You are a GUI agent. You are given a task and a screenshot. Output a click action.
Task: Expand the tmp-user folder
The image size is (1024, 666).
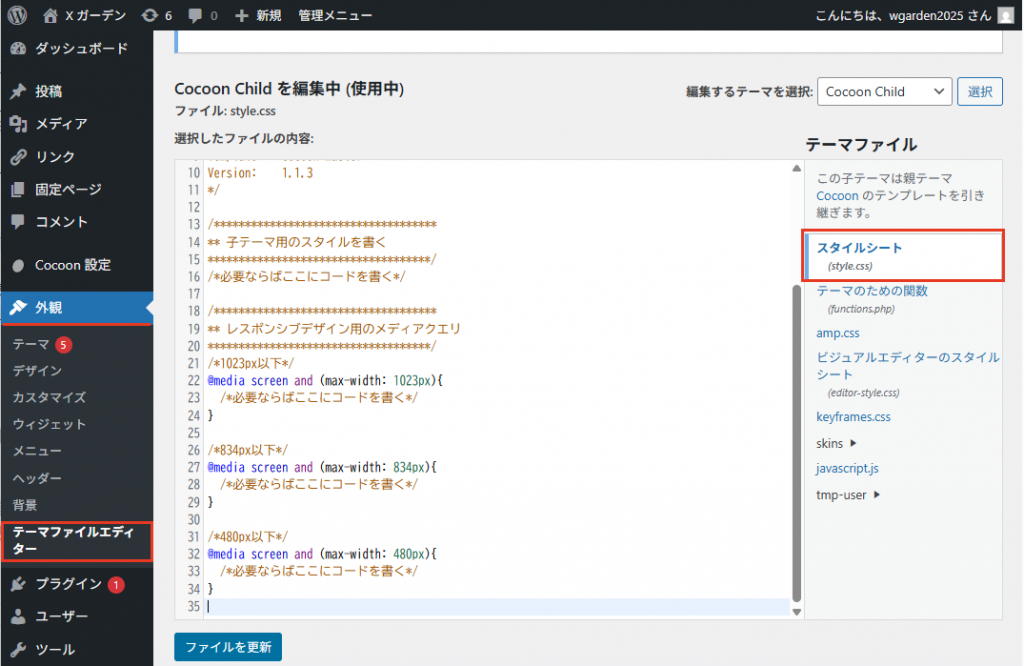(x=848, y=494)
